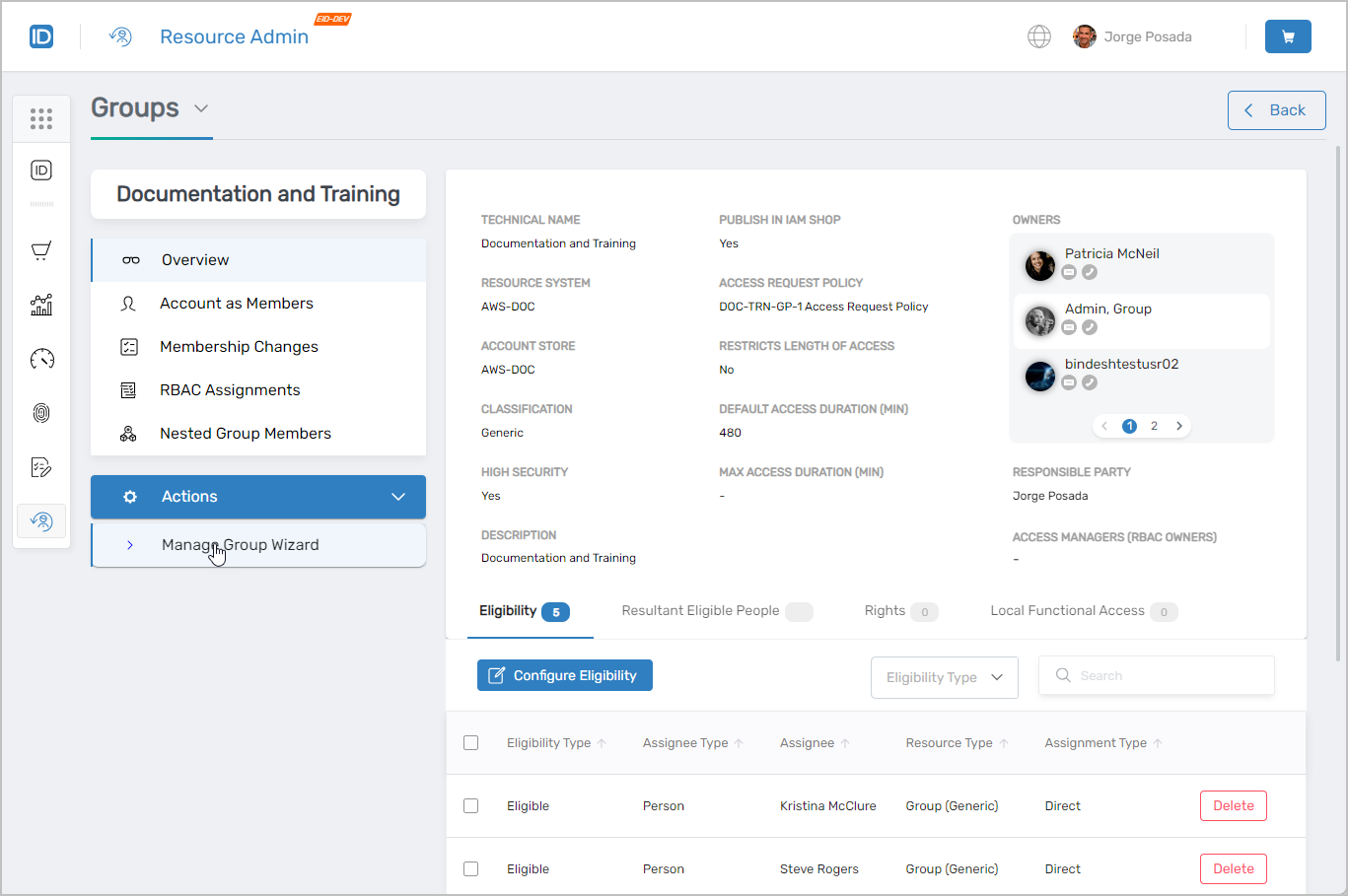
Task: Check the Steve Rogers row checkbox
Action: [x=471, y=869]
